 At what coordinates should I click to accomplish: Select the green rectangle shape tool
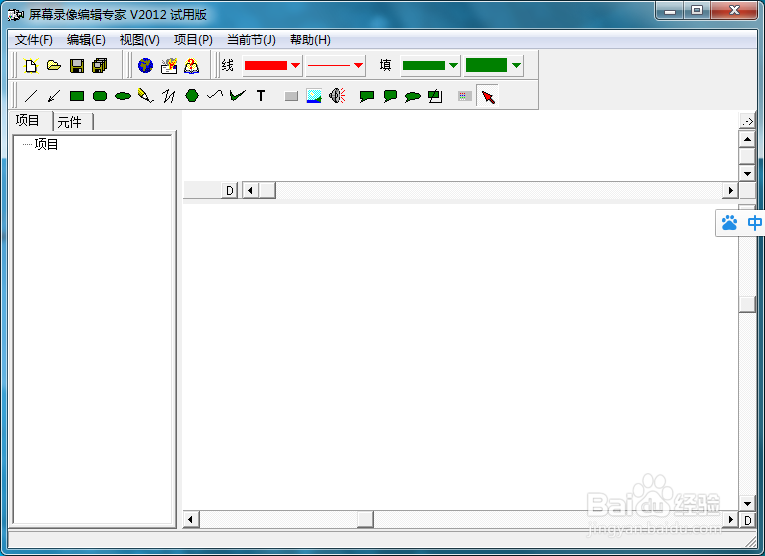(77, 96)
